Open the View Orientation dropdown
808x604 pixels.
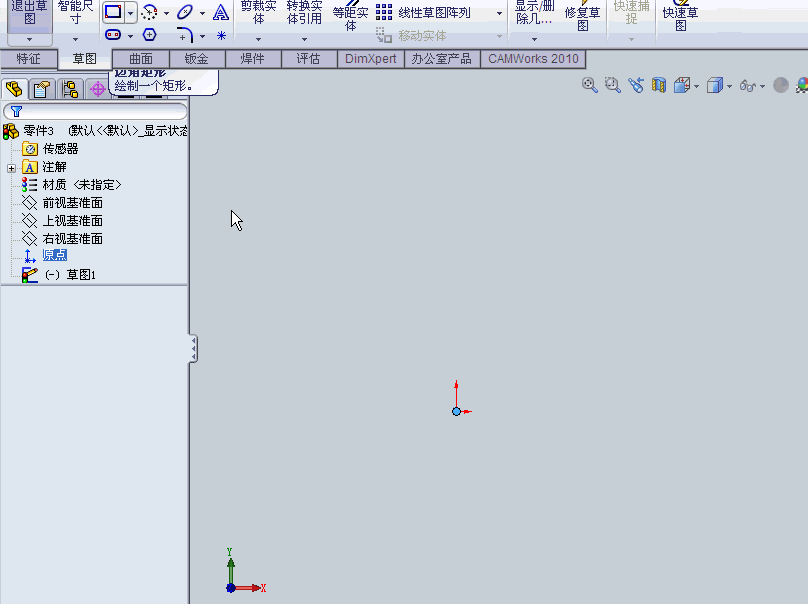(x=696, y=86)
